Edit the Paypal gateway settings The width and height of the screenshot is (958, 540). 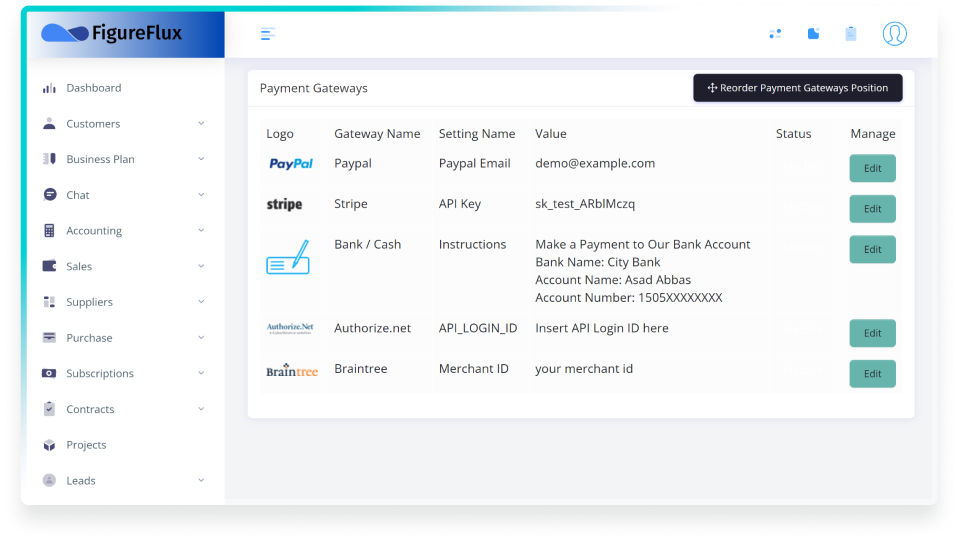pyautogui.click(x=872, y=168)
